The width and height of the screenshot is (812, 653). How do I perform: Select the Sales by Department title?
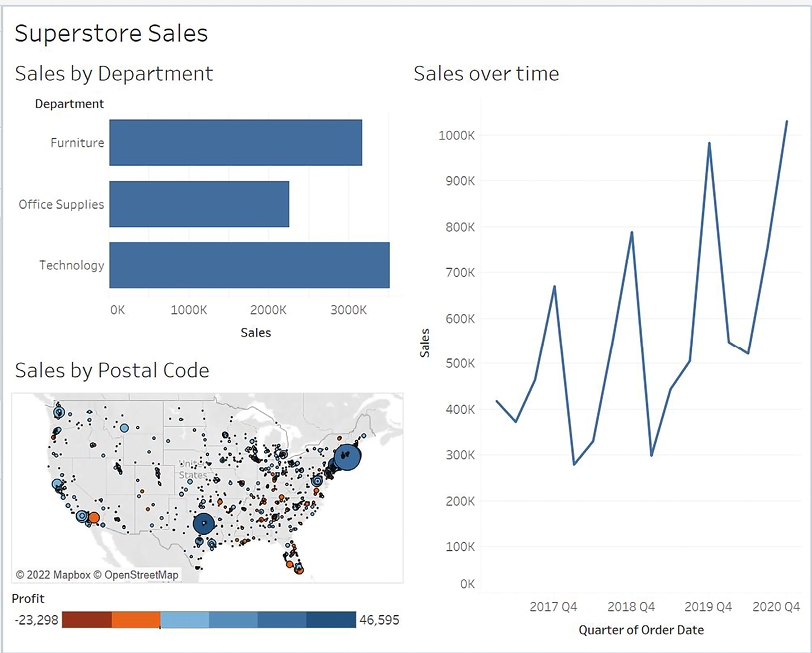coord(114,74)
